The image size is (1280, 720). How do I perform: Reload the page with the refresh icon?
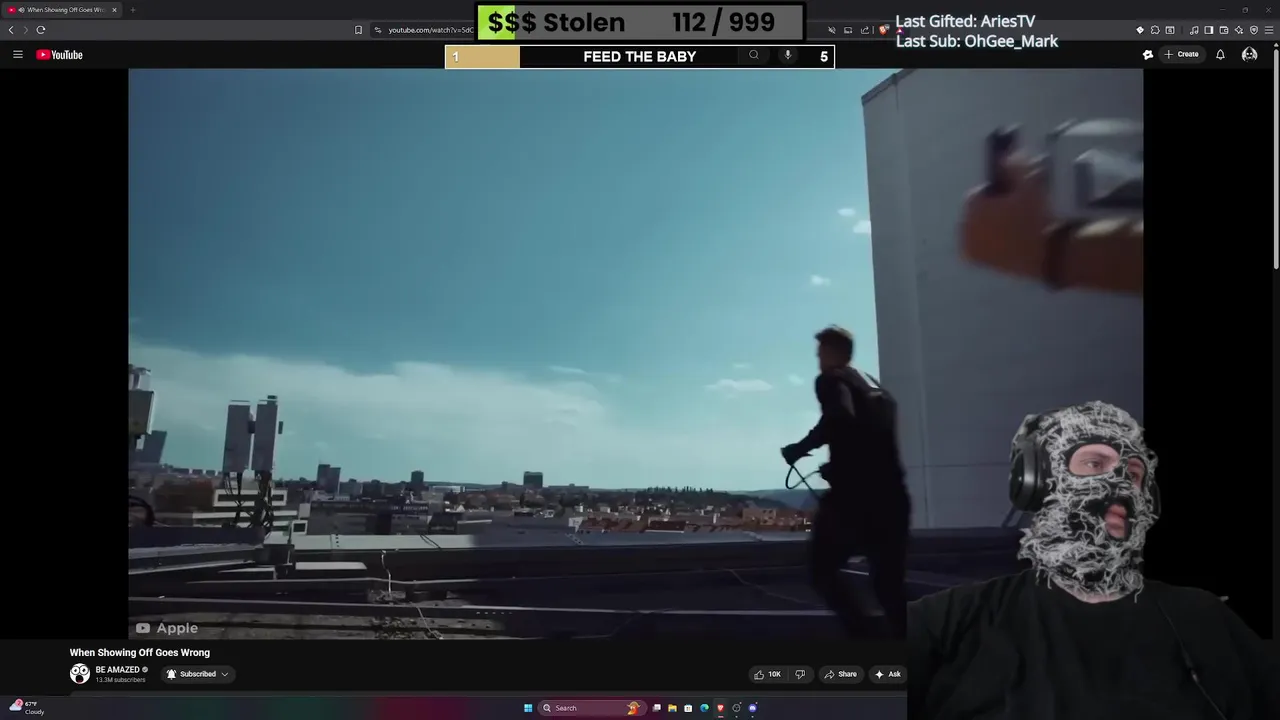point(41,30)
